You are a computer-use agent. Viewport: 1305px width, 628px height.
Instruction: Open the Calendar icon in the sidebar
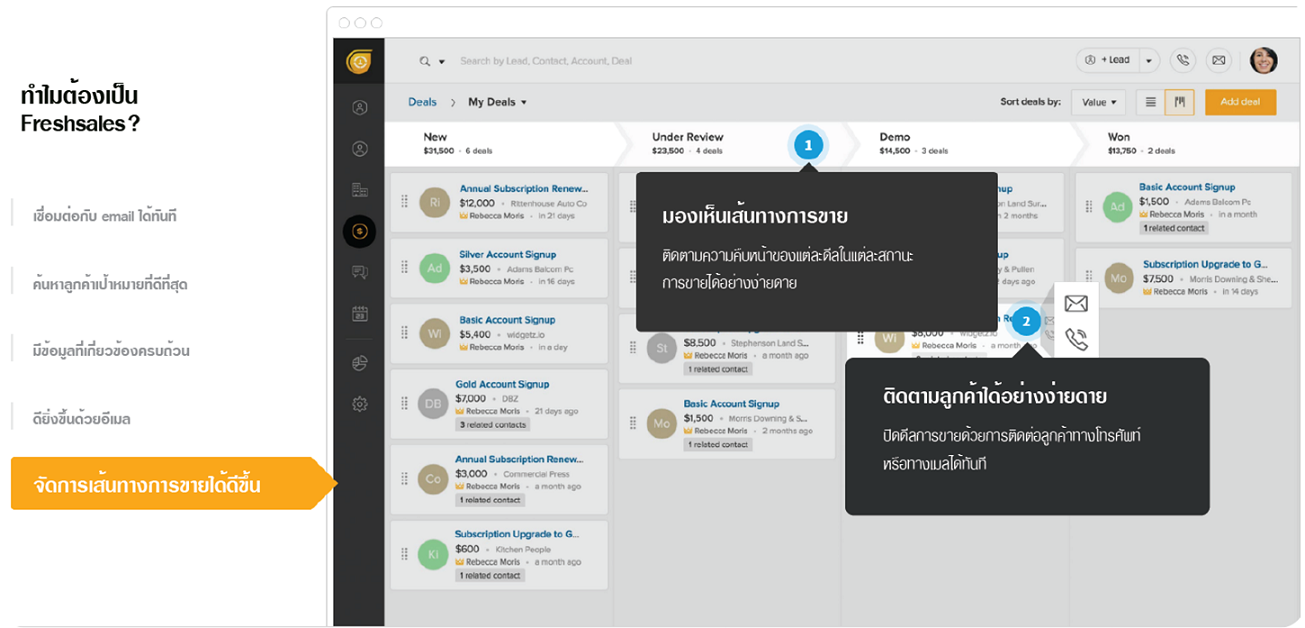pos(360,314)
